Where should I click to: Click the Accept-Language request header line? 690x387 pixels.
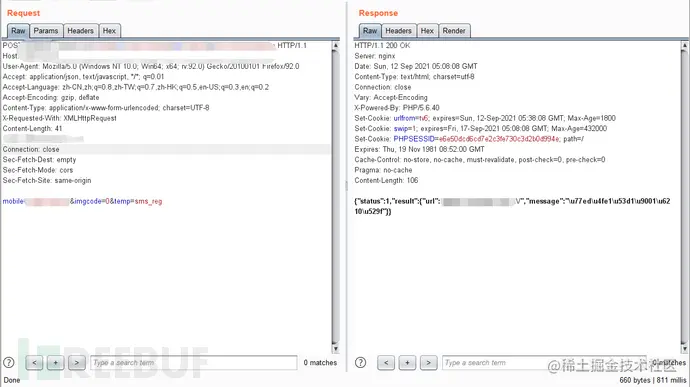[136, 87]
